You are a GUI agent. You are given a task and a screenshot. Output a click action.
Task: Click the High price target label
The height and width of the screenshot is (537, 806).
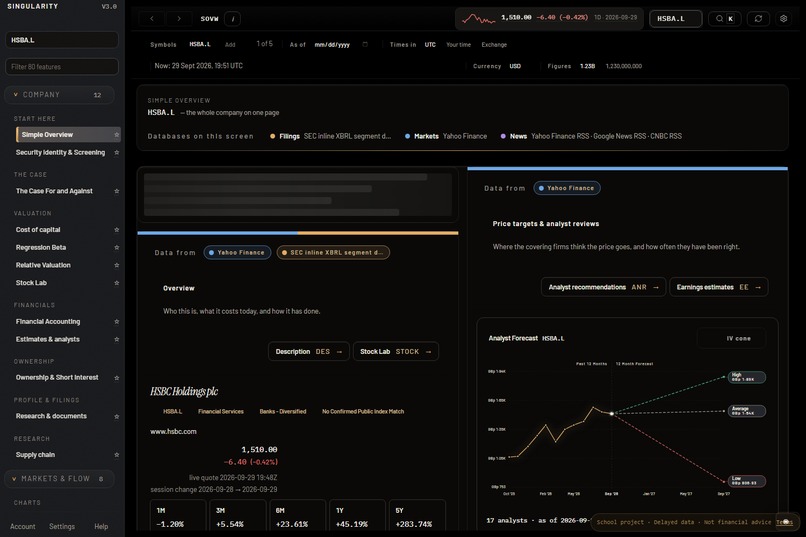pos(747,377)
